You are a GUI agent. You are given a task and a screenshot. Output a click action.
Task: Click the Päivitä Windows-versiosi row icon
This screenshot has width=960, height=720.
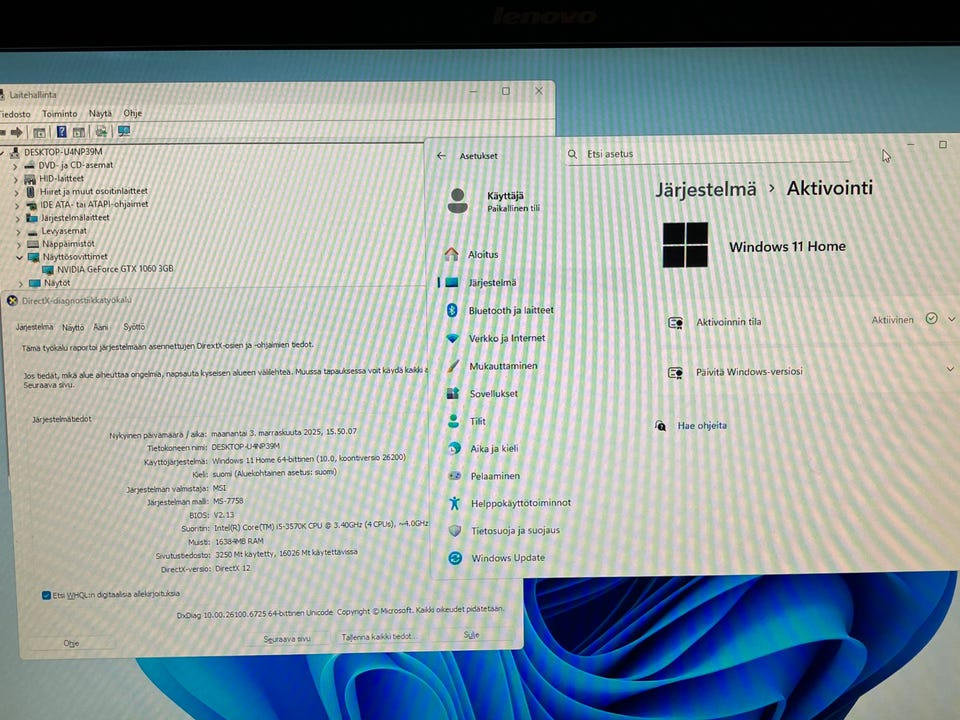(675, 373)
